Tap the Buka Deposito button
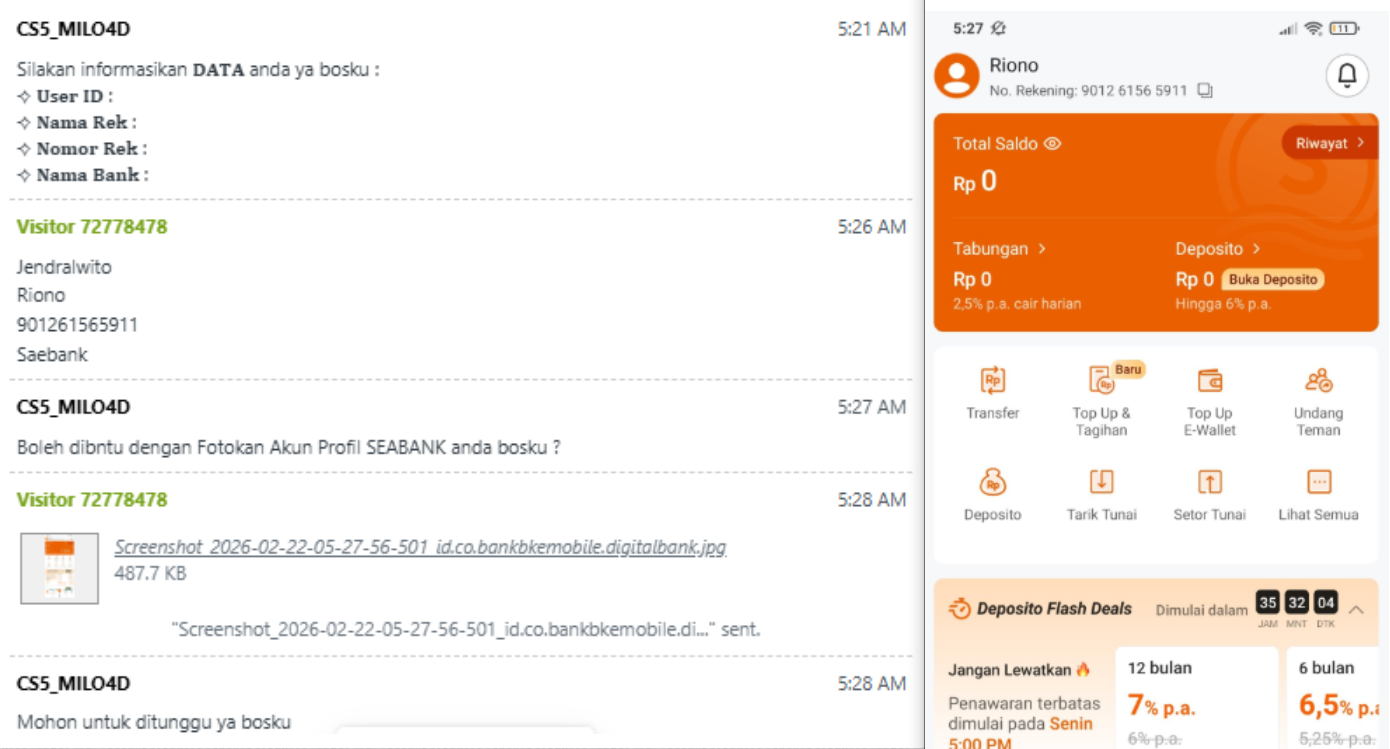 pos(1273,279)
